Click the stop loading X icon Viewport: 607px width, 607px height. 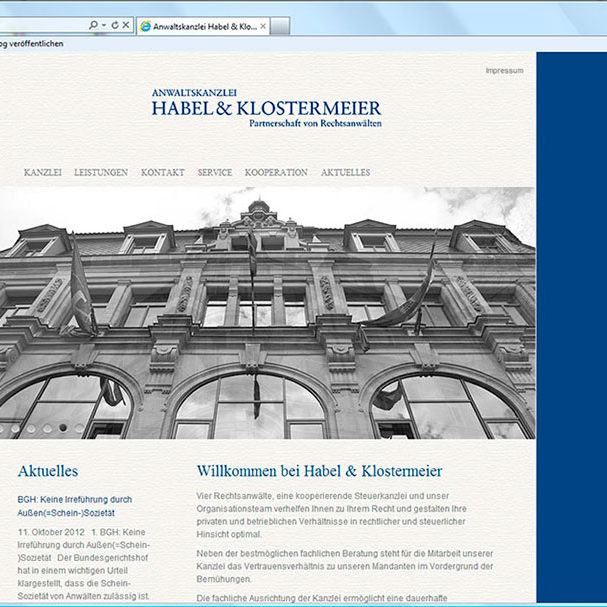tap(126, 24)
